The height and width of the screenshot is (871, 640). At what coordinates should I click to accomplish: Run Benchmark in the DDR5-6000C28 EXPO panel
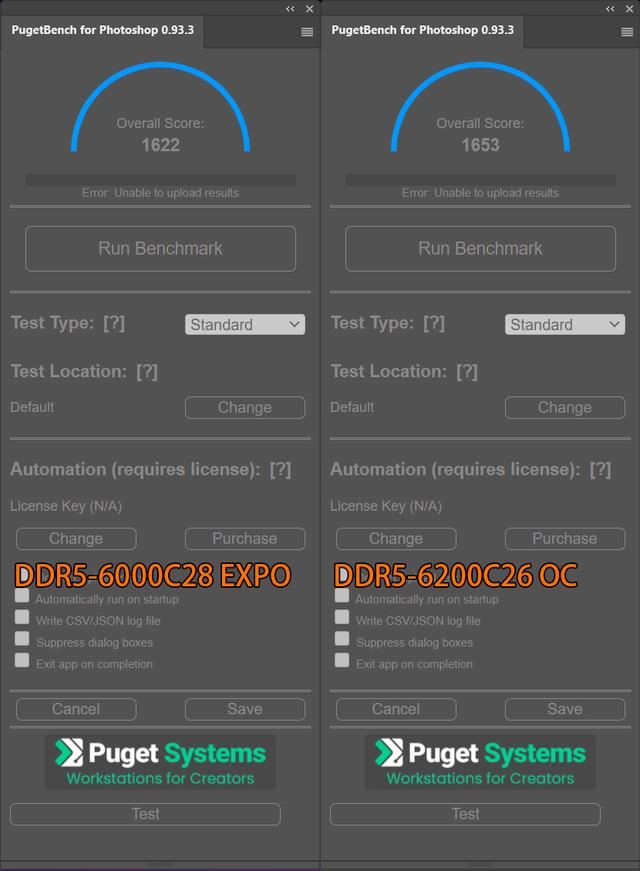161,248
